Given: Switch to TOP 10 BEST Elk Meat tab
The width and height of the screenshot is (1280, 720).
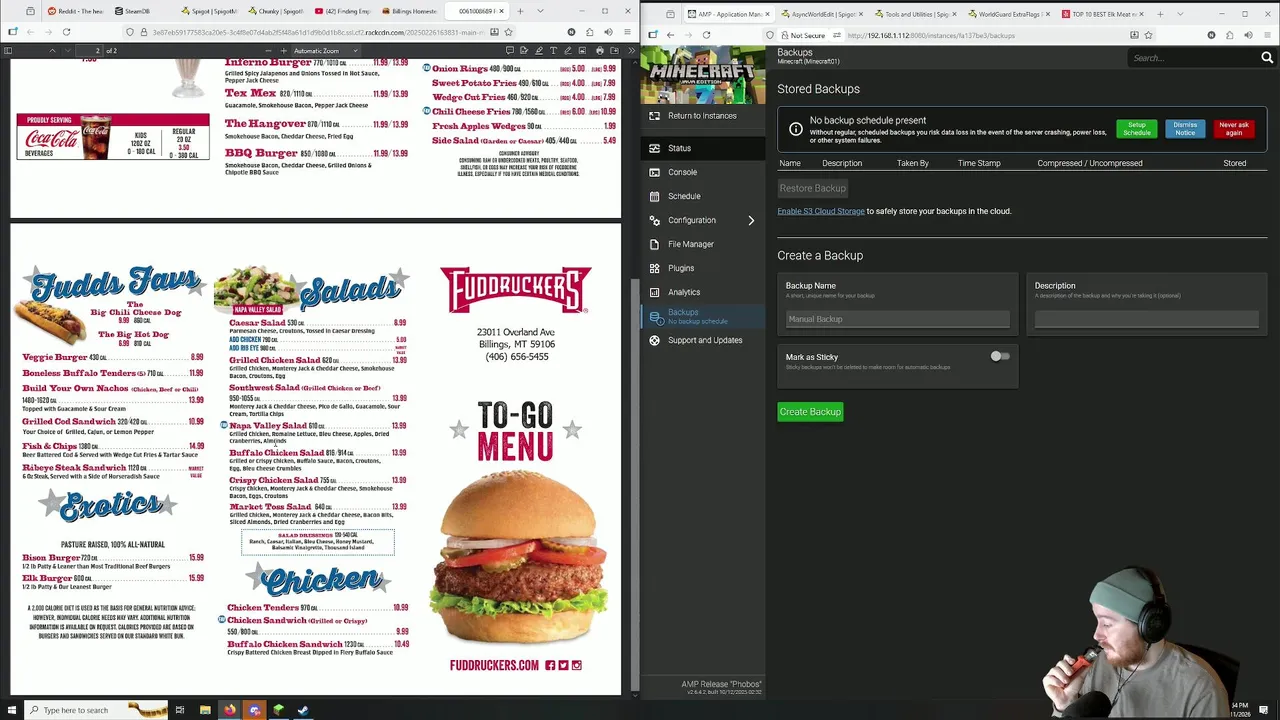Looking at the screenshot, I should (x=1102, y=14).
